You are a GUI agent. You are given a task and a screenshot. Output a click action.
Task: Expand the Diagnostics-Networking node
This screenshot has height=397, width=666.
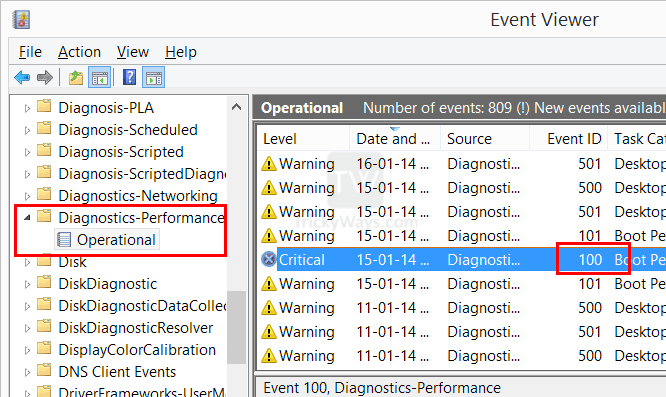pyautogui.click(x=27, y=197)
